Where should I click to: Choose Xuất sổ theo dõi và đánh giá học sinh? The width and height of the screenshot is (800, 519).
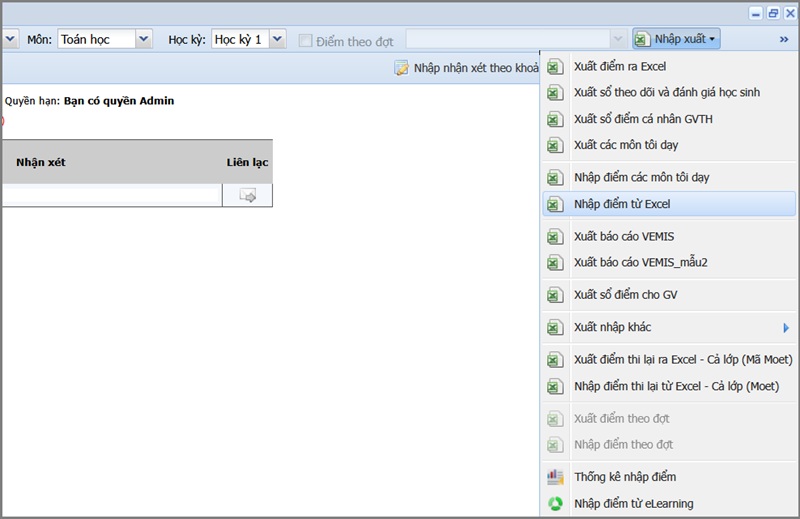click(x=668, y=92)
